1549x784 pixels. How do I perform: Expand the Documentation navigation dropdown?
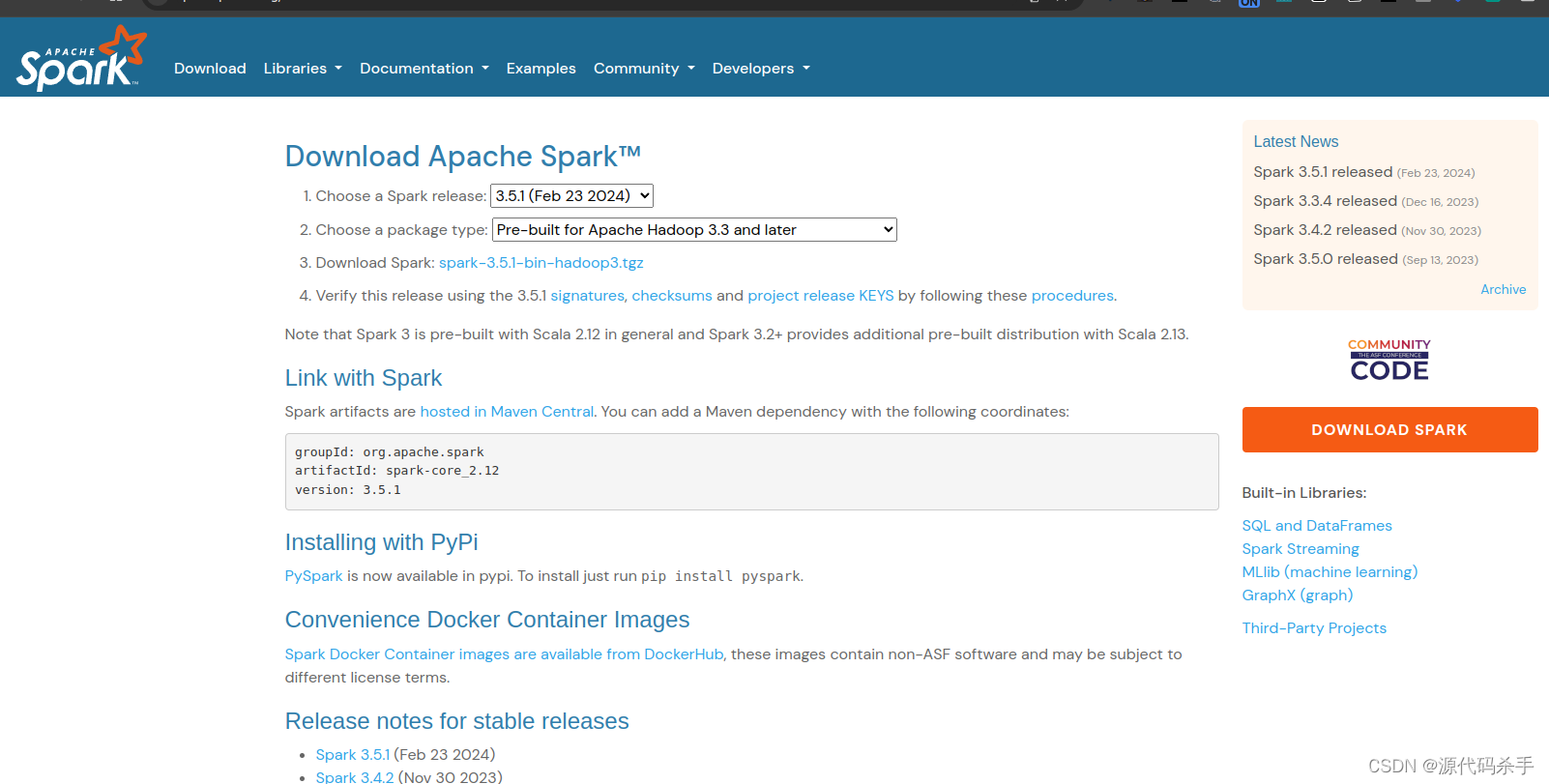424,69
